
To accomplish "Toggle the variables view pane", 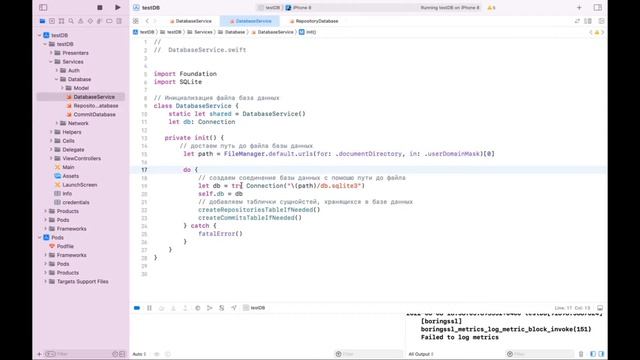I will [x=593, y=354].
